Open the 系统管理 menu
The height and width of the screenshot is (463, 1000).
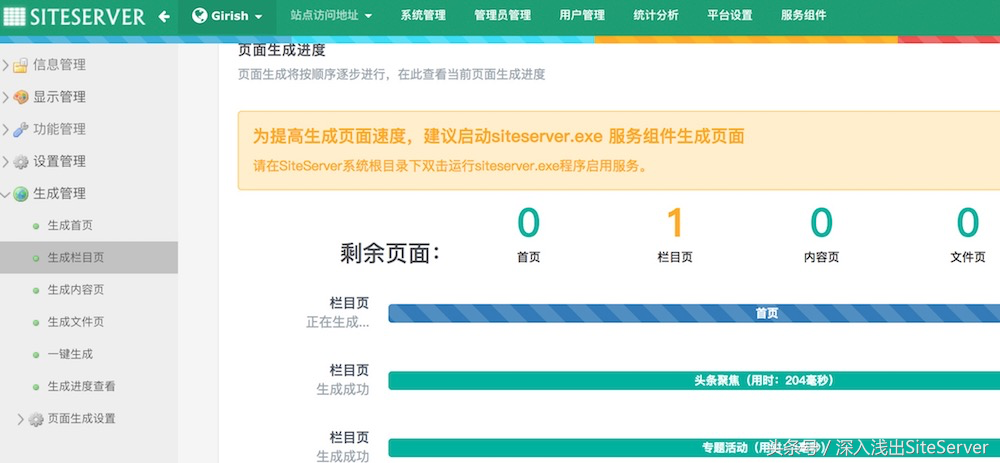coord(423,16)
